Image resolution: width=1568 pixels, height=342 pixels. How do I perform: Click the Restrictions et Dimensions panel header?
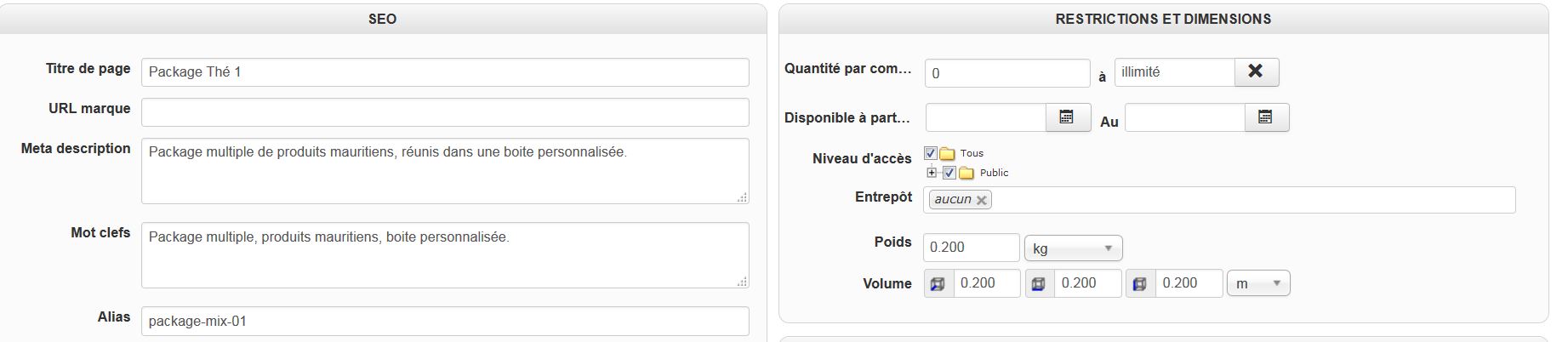[1163, 19]
